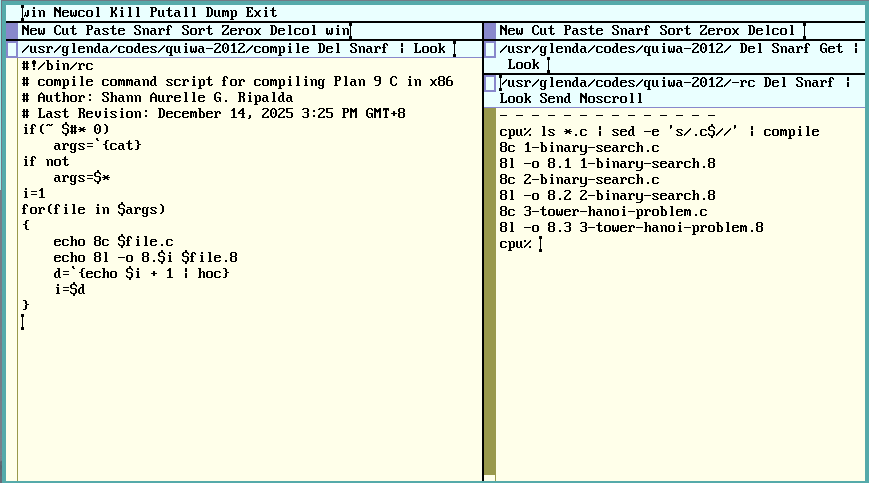Click the left column's purple layout box
This screenshot has height=483, width=869.
12,30
